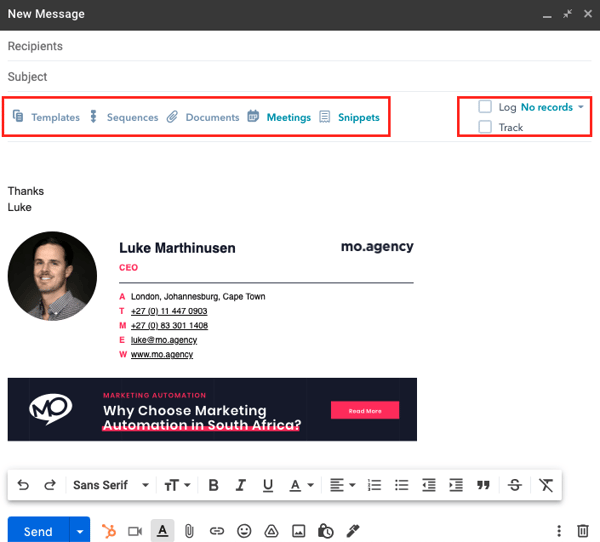Toggle italic formatting

point(241,485)
